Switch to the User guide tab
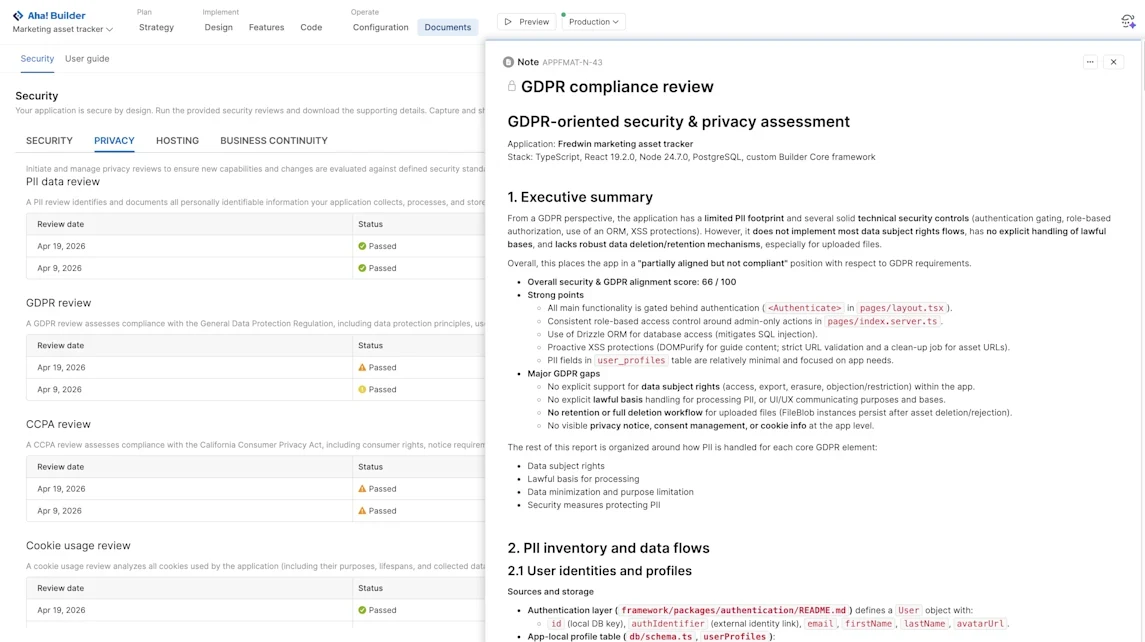1145x642 pixels. pos(87,58)
